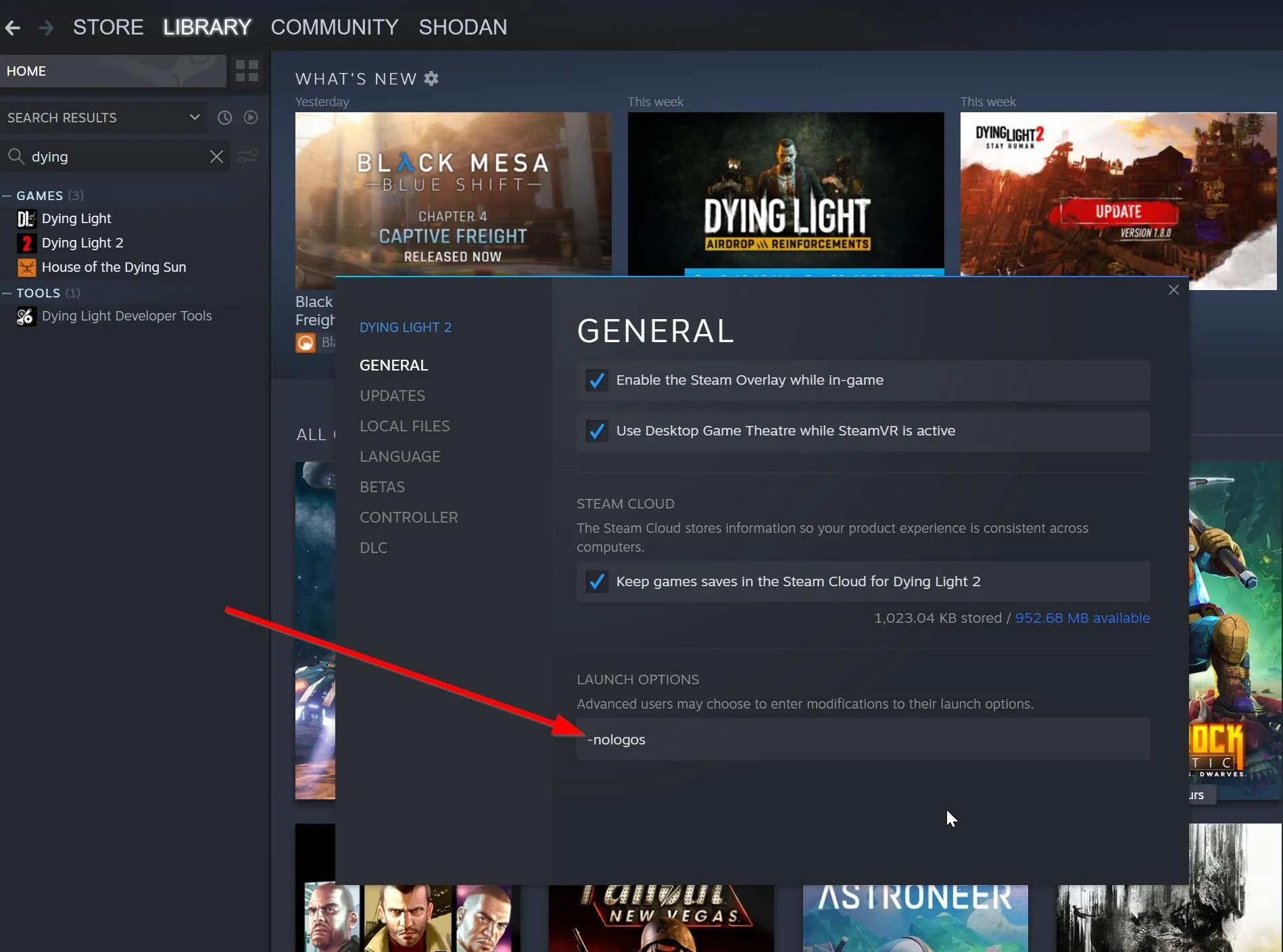Select the LANGUAGE properties tab
Image resolution: width=1283 pixels, height=952 pixels.
coord(400,456)
